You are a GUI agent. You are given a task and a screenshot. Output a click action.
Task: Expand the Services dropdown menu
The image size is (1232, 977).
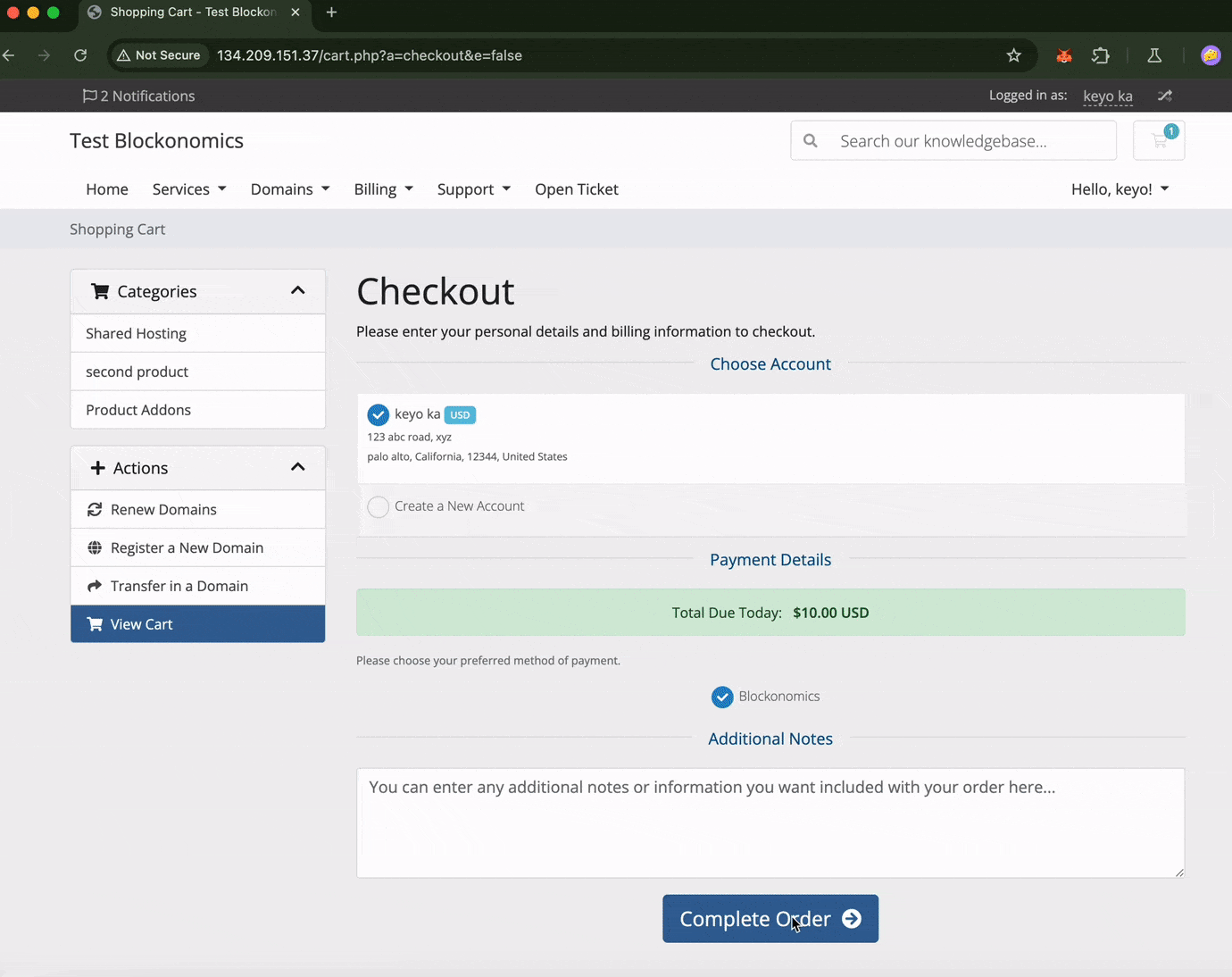point(189,189)
